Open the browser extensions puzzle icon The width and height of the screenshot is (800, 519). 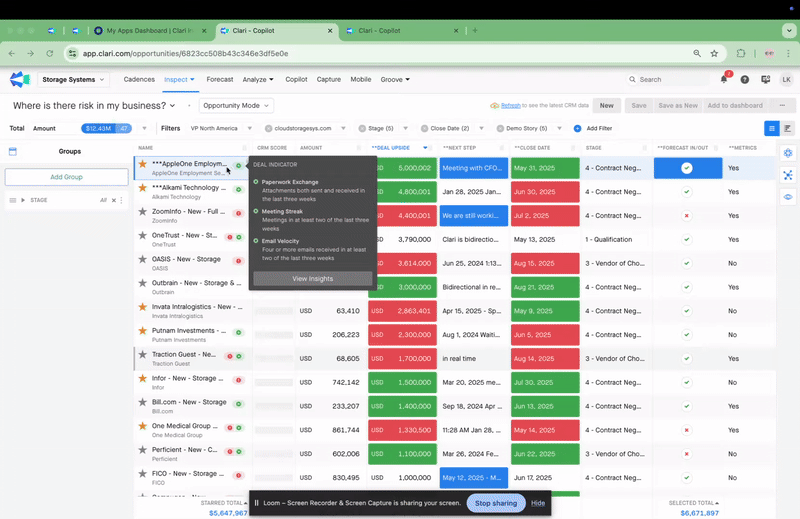click(x=741, y=54)
